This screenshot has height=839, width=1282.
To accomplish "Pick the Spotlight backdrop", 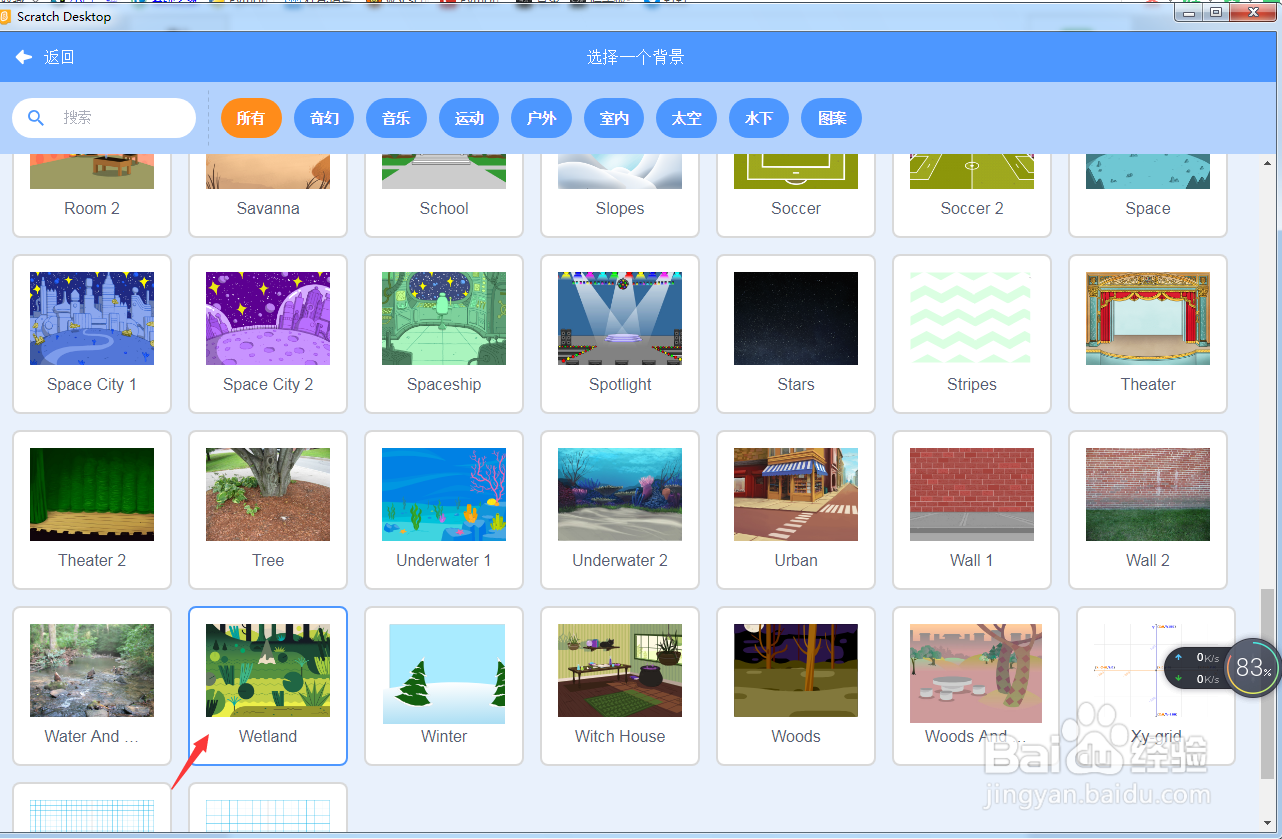I will click(x=620, y=334).
